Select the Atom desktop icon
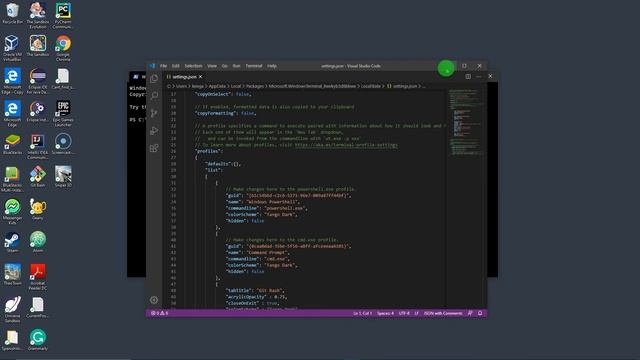The height and width of the screenshot is (360, 640). click(38, 242)
